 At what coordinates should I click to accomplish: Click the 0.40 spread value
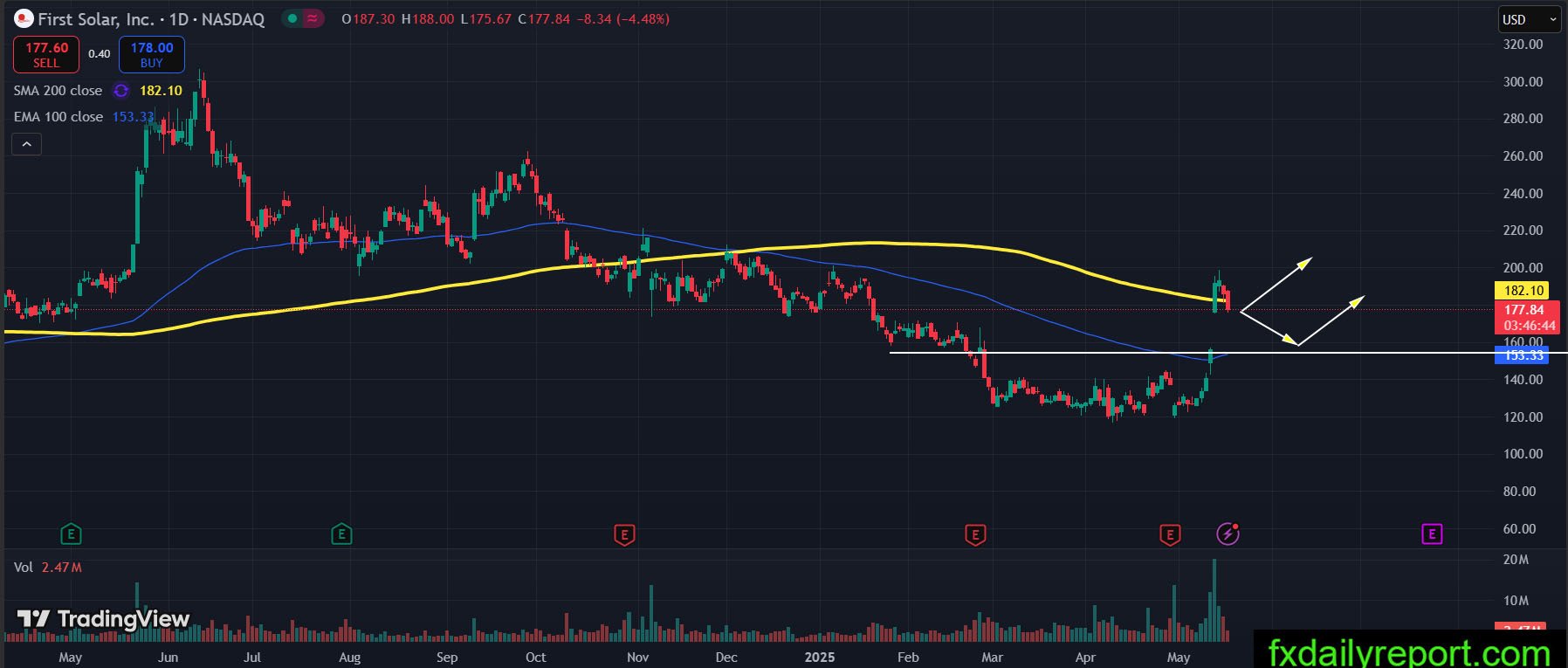100,54
